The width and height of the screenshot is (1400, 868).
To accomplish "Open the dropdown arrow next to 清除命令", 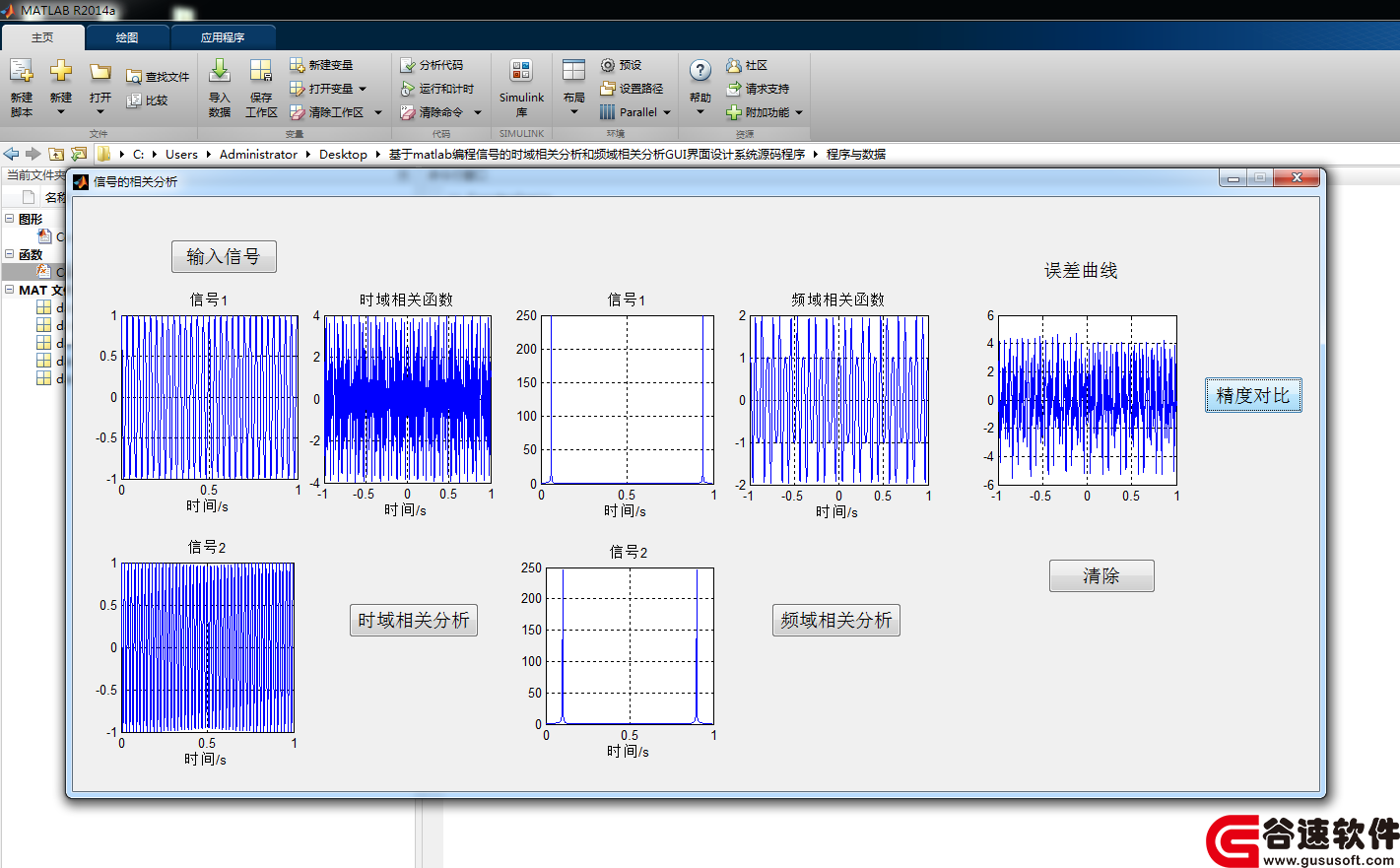I will point(478,112).
